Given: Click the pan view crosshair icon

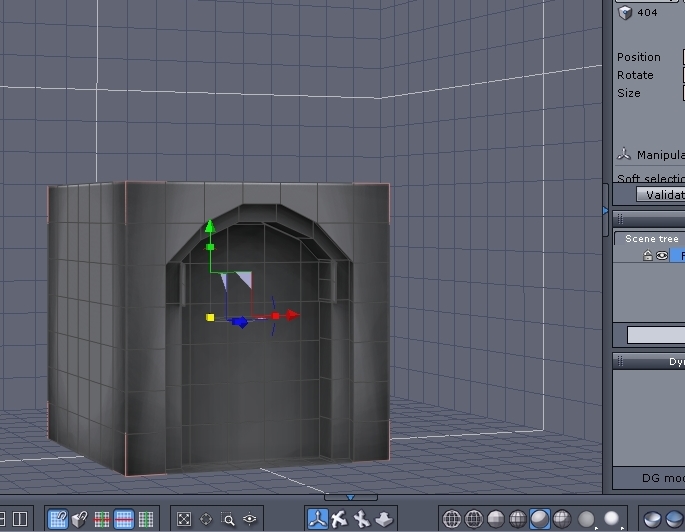Looking at the screenshot, I should [x=206, y=519].
